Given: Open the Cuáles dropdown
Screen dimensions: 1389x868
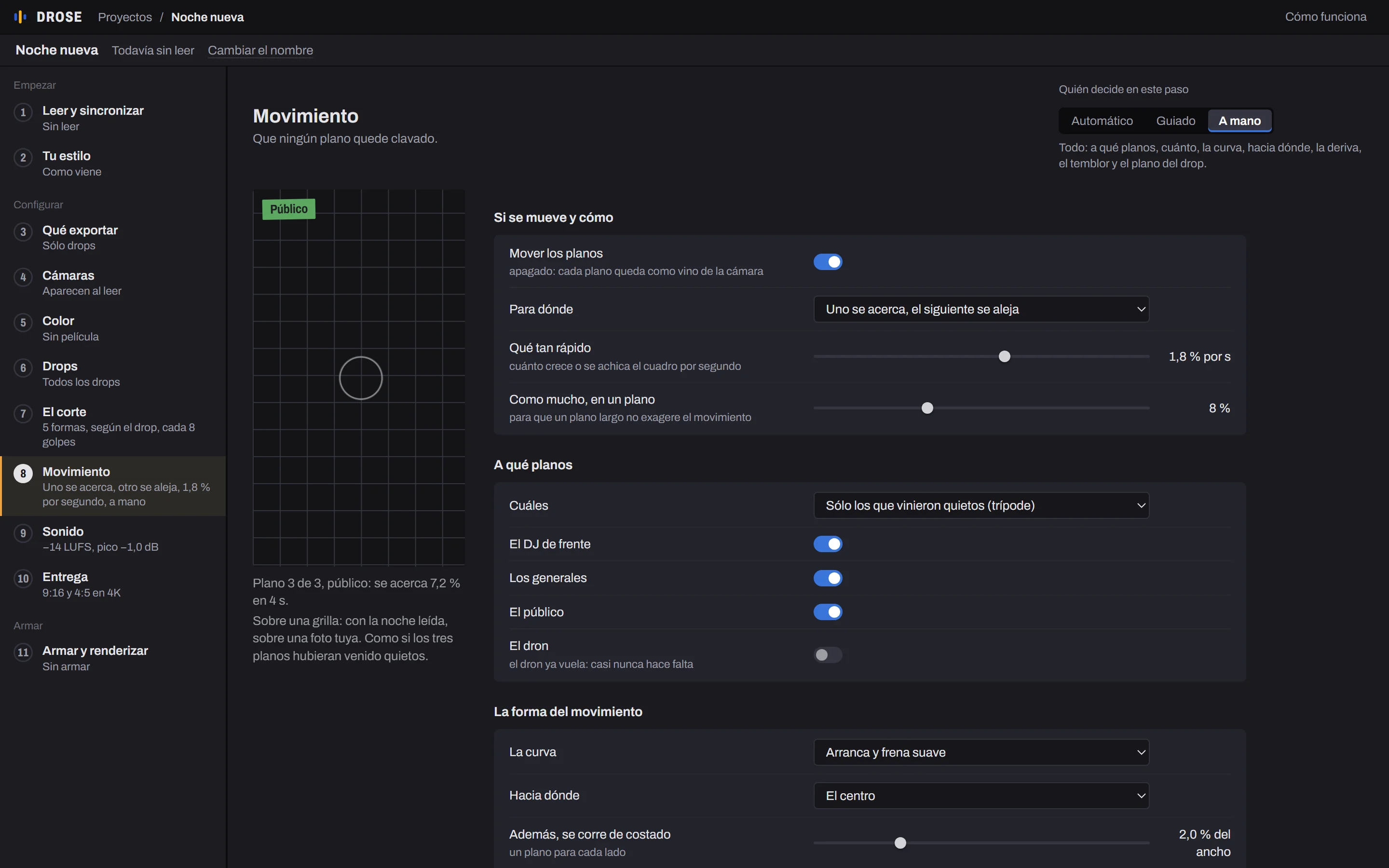Looking at the screenshot, I should coord(981,505).
